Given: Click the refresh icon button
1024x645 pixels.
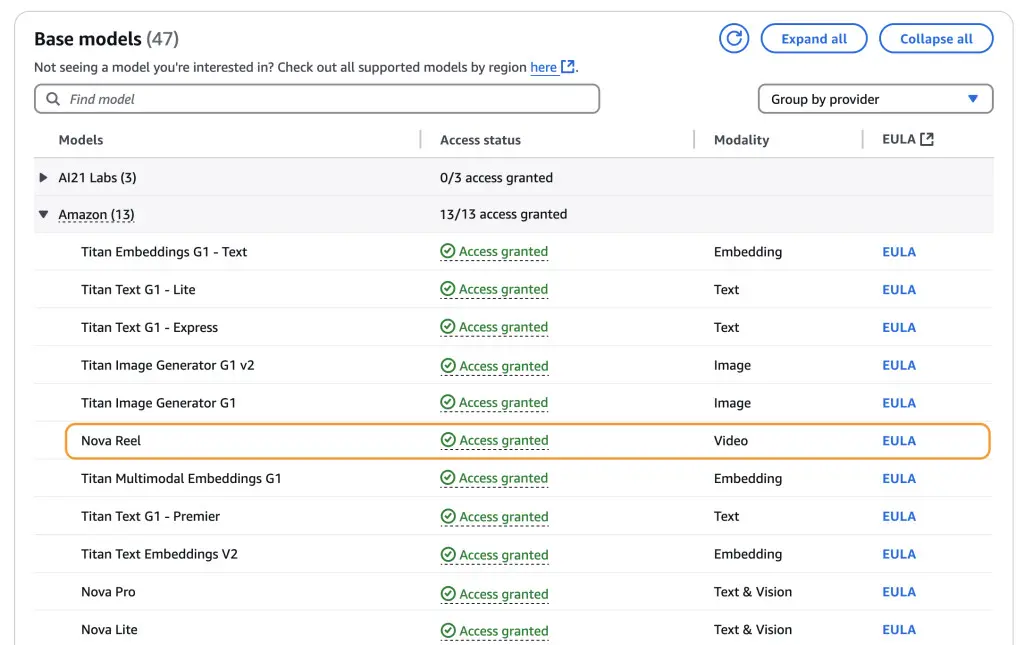Looking at the screenshot, I should tap(734, 39).
